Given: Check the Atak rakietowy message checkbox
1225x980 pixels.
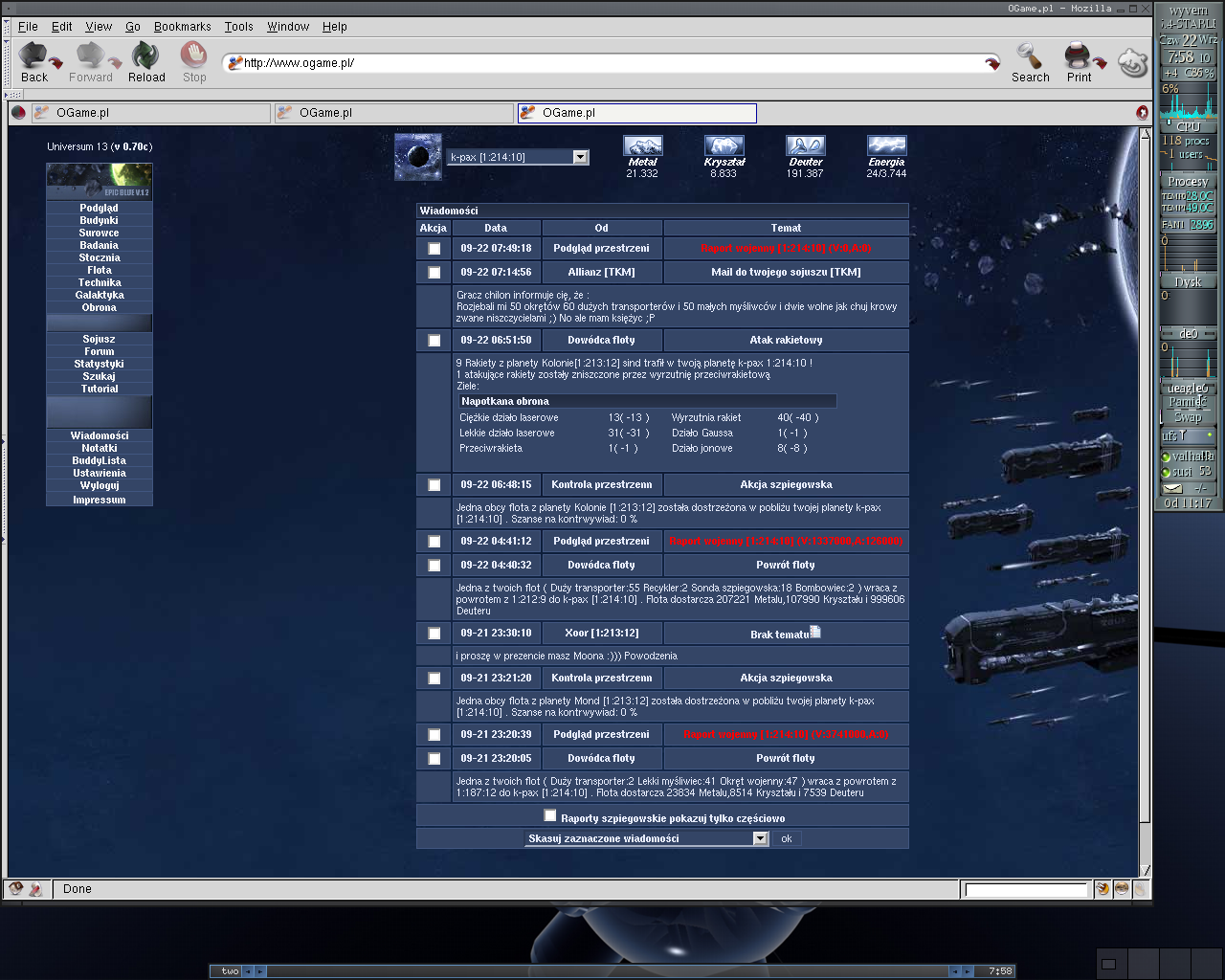Looking at the screenshot, I should 434,341.
